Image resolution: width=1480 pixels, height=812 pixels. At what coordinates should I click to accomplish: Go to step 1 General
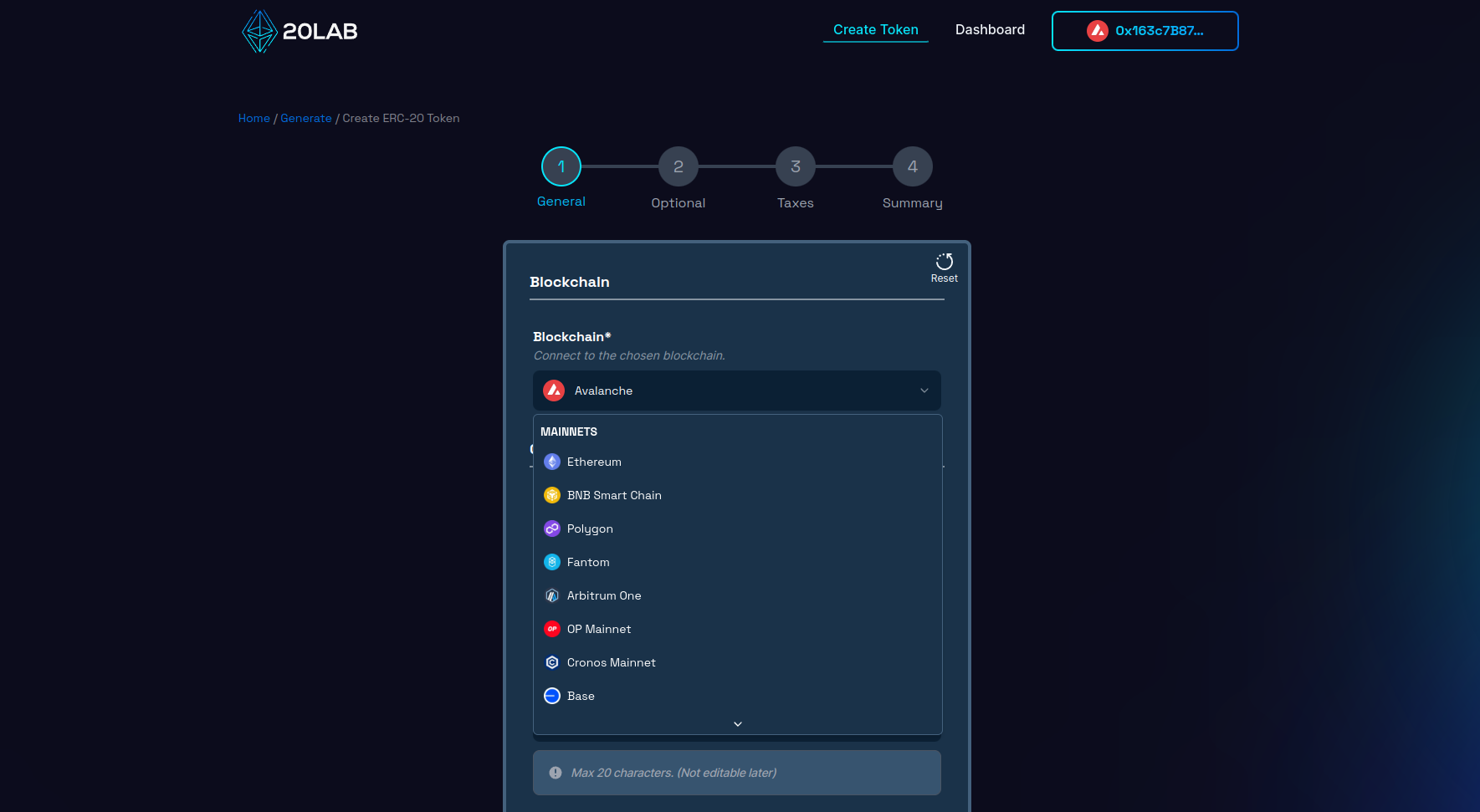(561, 166)
